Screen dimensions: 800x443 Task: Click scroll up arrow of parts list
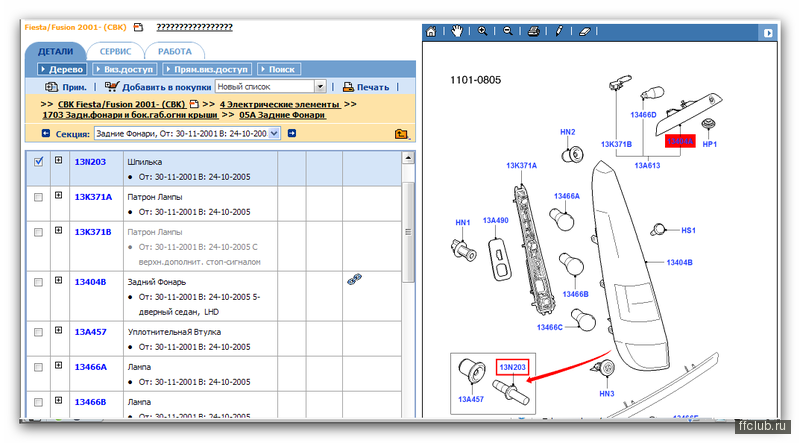[408, 158]
